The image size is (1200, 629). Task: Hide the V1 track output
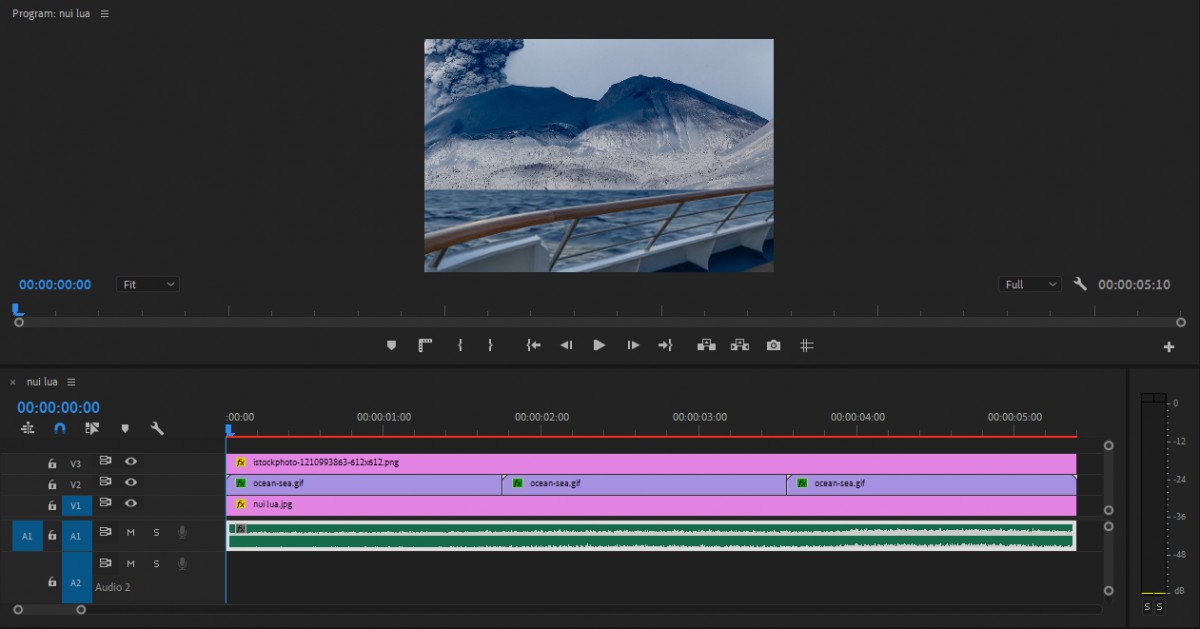point(131,504)
